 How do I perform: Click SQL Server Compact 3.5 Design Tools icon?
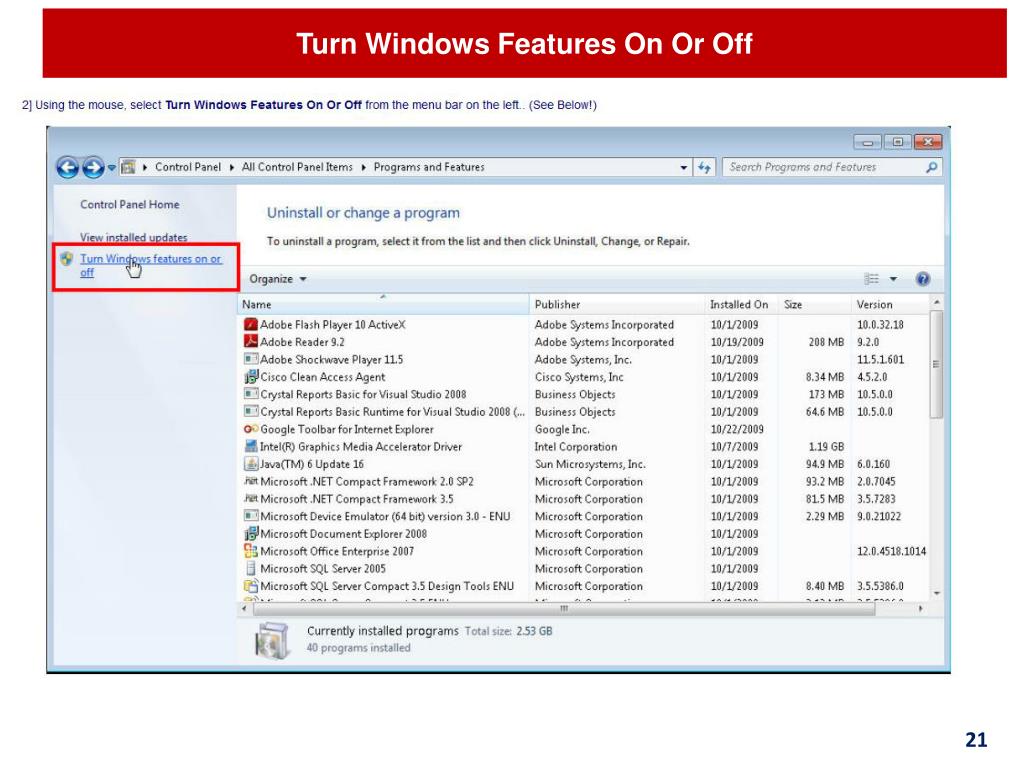click(x=251, y=586)
